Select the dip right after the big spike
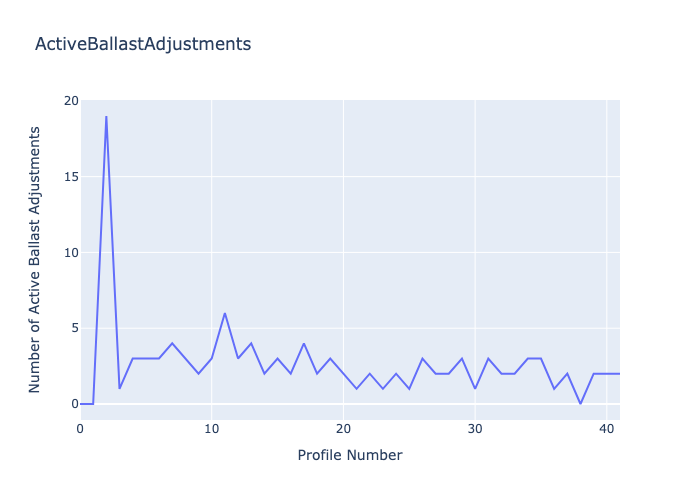This screenshot has height=500, width=700. (119, 388)
